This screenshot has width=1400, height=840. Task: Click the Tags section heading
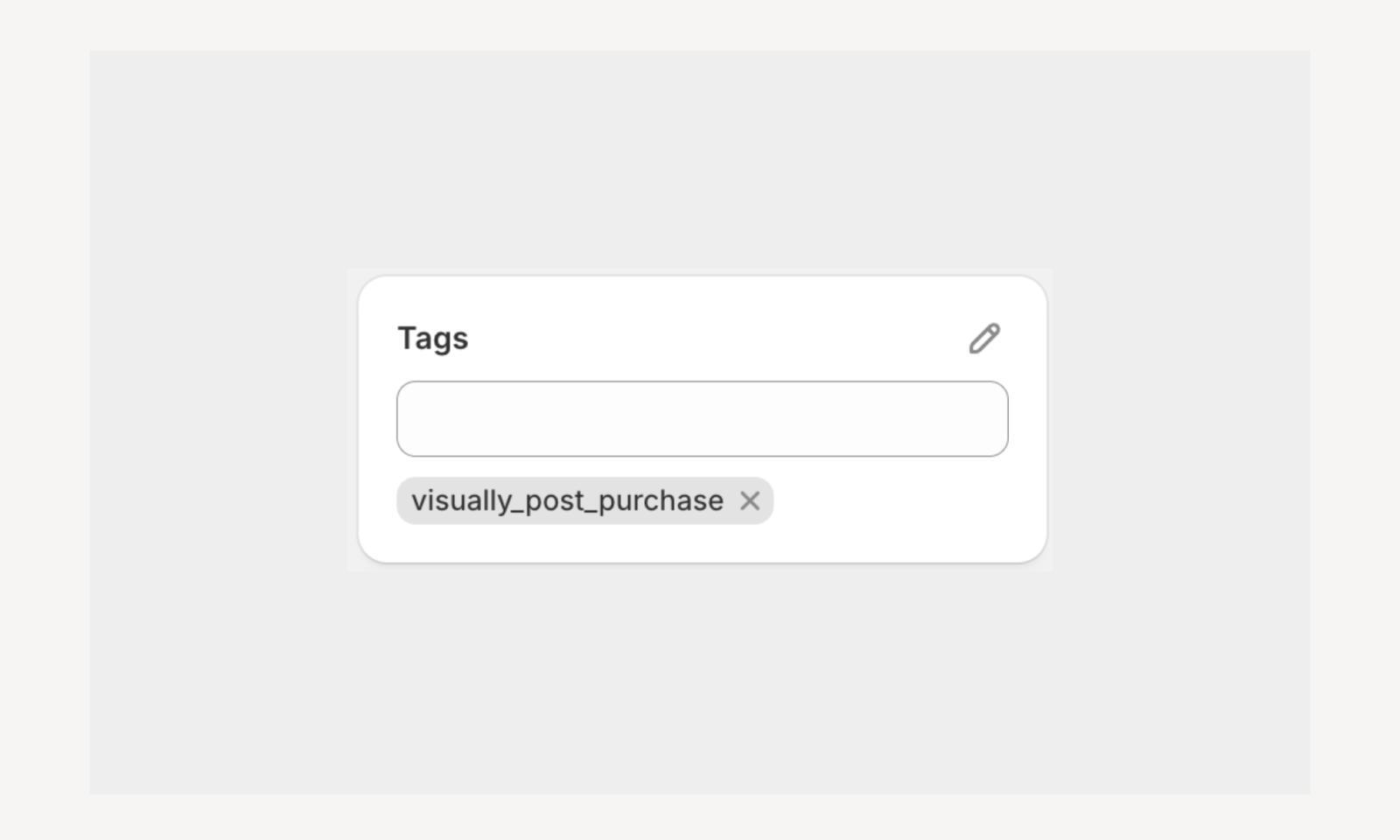coord(432,339)
